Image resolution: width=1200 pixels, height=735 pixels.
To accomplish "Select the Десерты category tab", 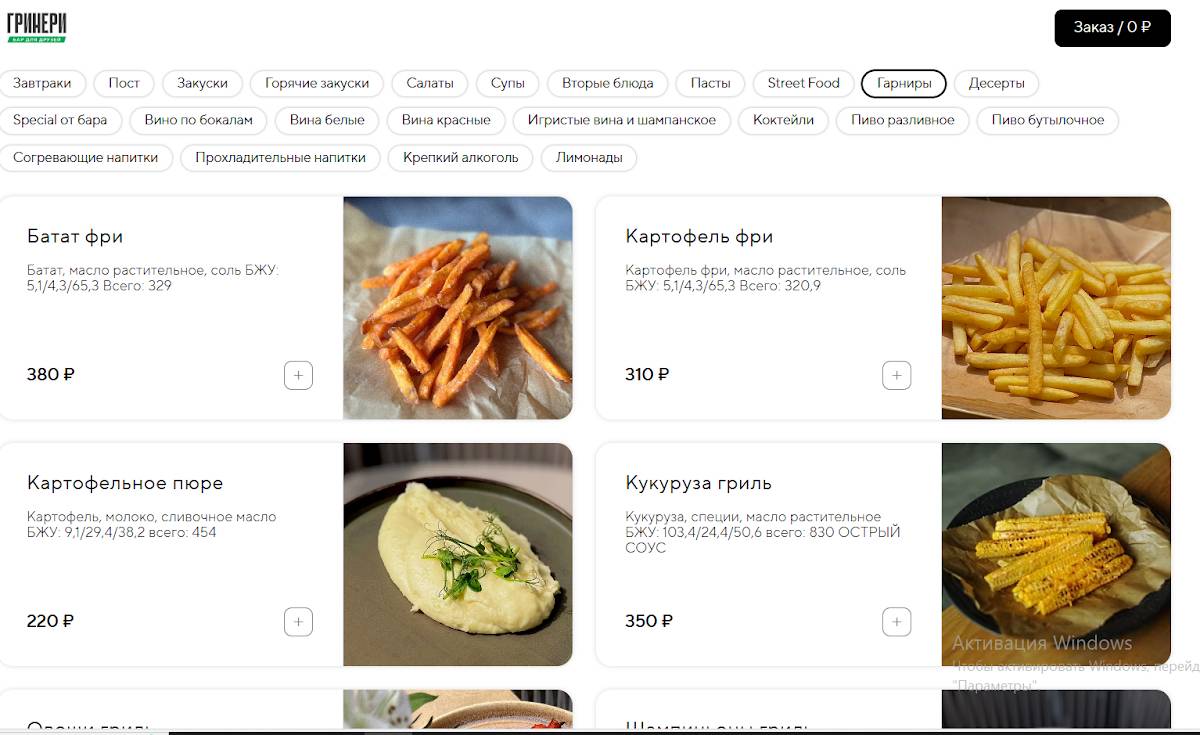I will [996, 83].
